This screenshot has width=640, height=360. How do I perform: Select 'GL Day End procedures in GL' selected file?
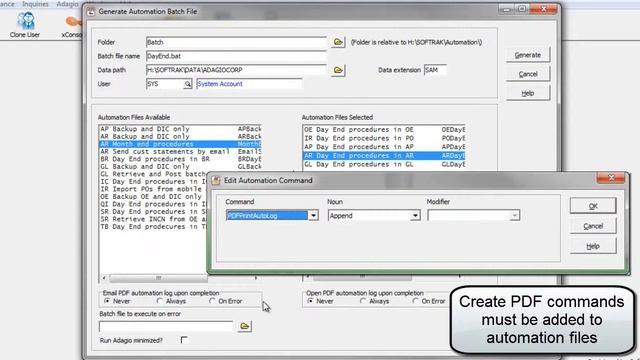tap(384, 164)
